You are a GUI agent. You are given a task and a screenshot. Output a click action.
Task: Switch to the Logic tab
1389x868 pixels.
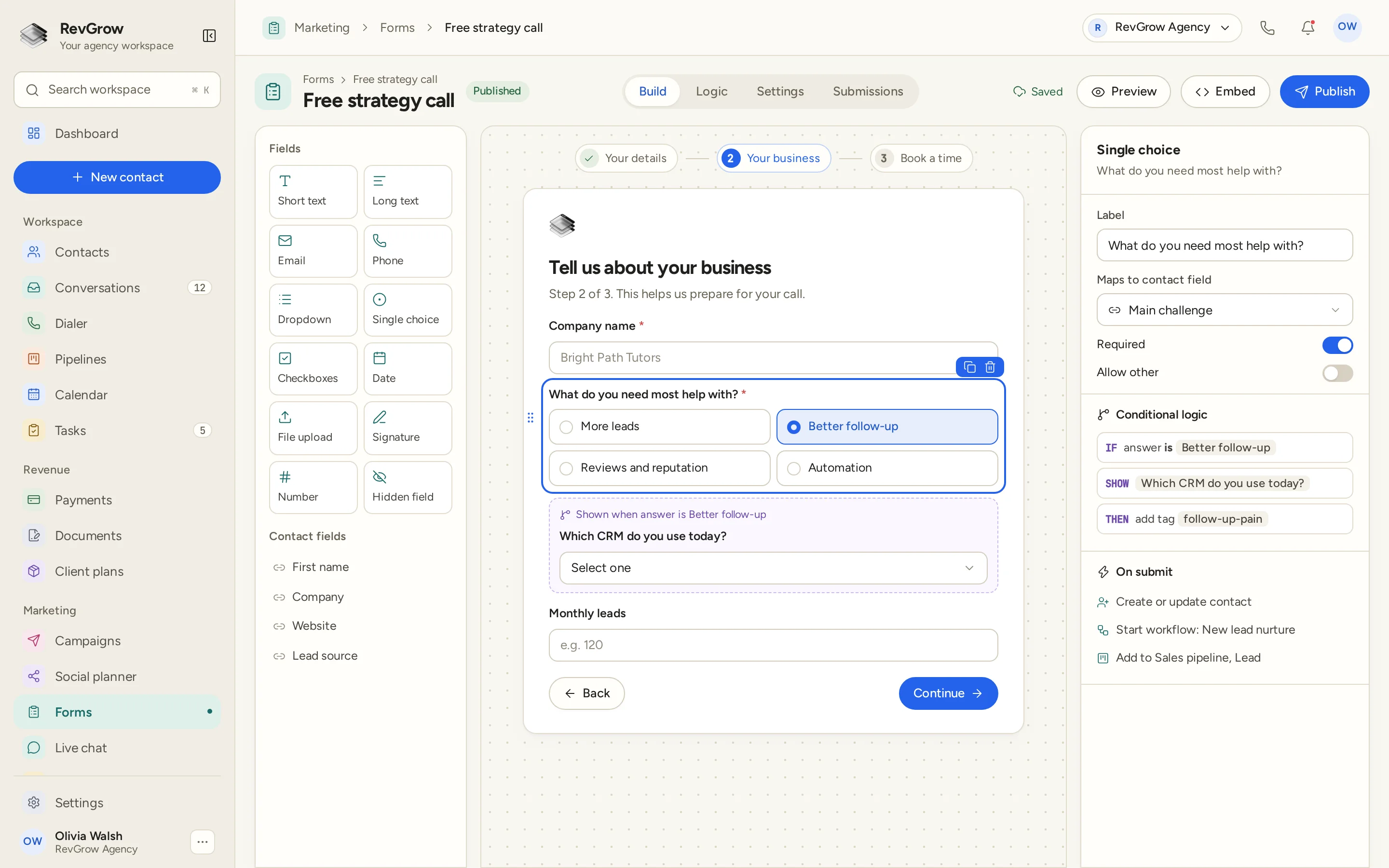coord(711,91)
